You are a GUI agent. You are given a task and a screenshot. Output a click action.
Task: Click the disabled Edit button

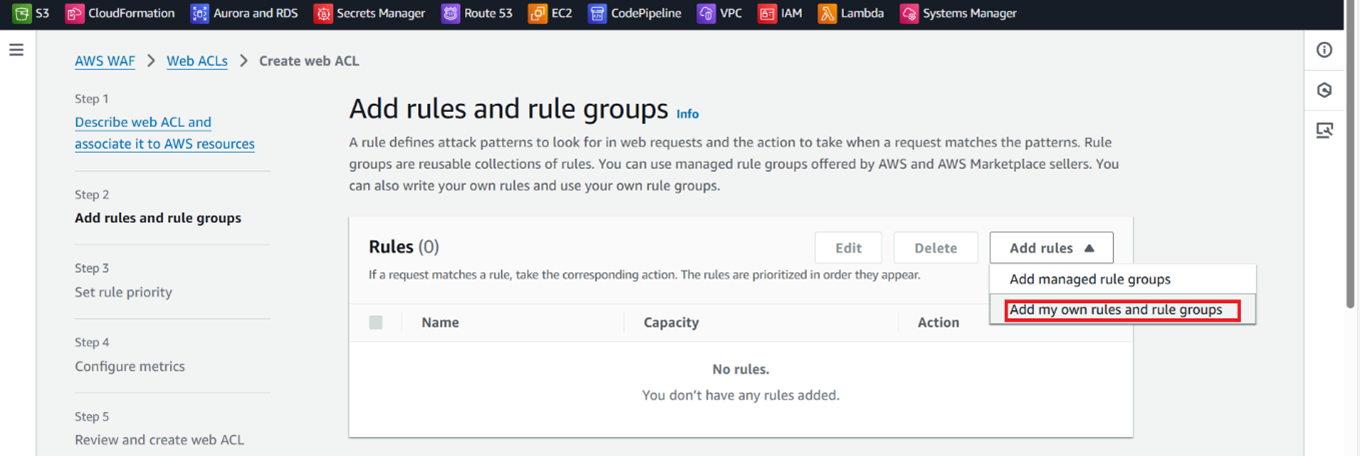pos(848,248)
